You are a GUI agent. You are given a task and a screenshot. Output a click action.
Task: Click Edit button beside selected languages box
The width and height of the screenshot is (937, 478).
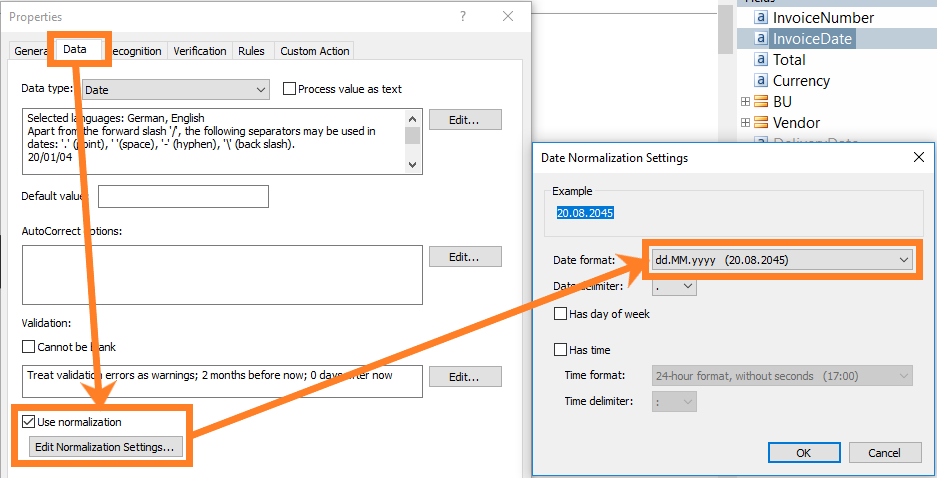(465, 120)
